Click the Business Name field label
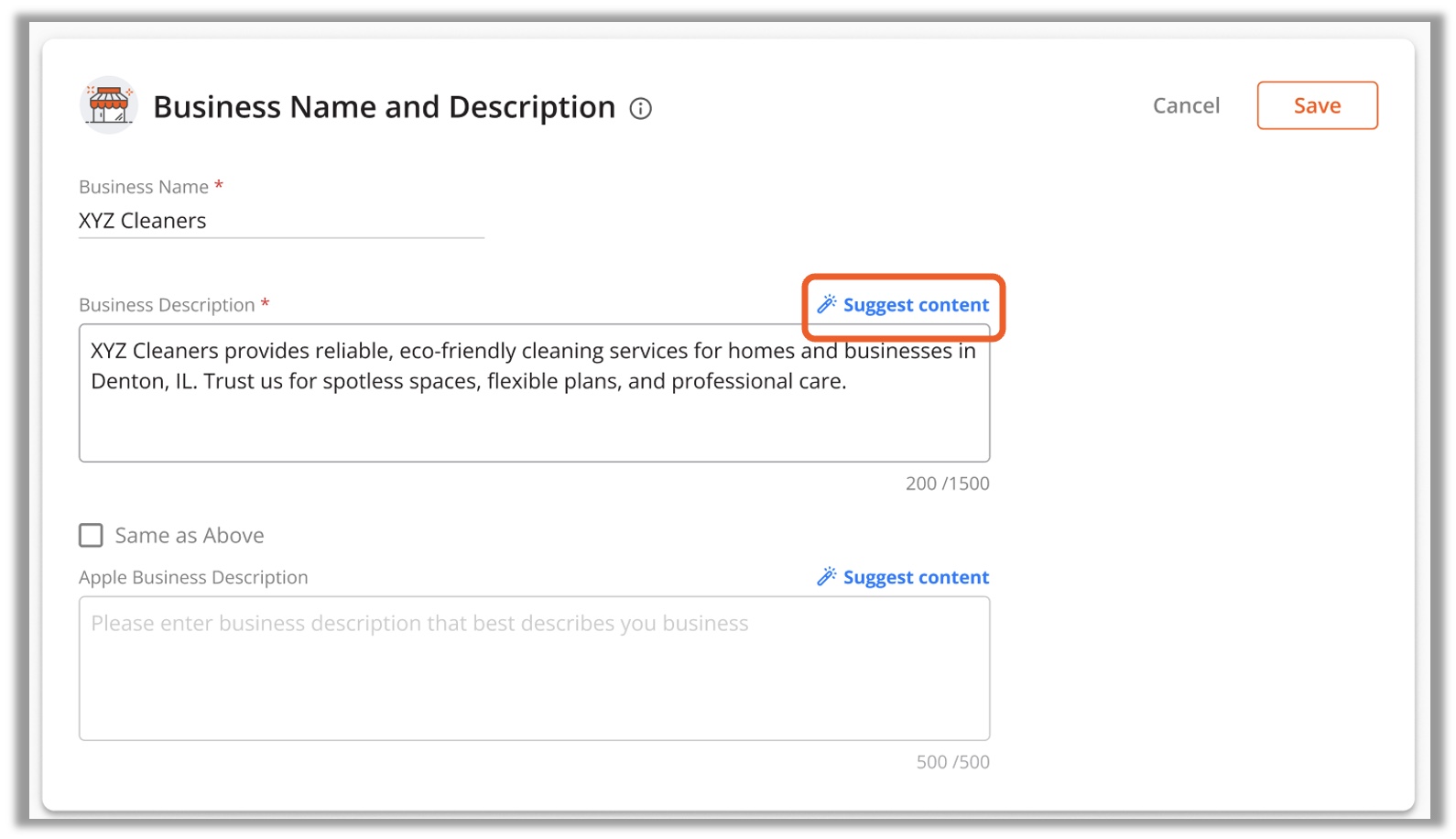 [144, 187]
